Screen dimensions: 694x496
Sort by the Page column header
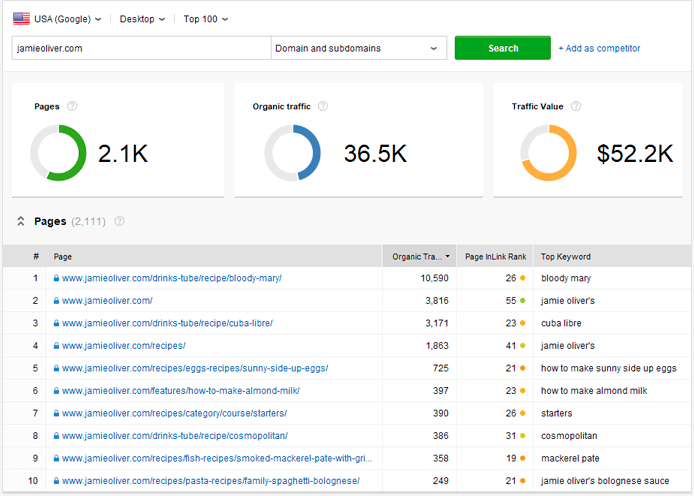point(63,257)
